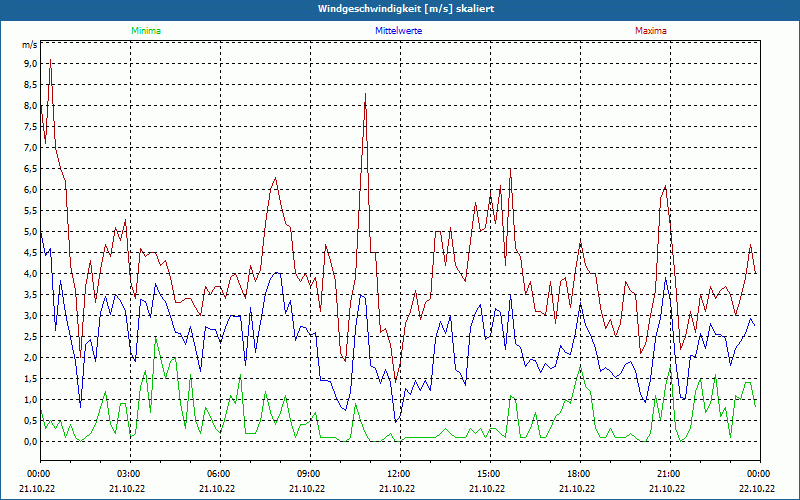
Task: Click the 21.10.22 date under 06:00
Action: click(216, 488)
